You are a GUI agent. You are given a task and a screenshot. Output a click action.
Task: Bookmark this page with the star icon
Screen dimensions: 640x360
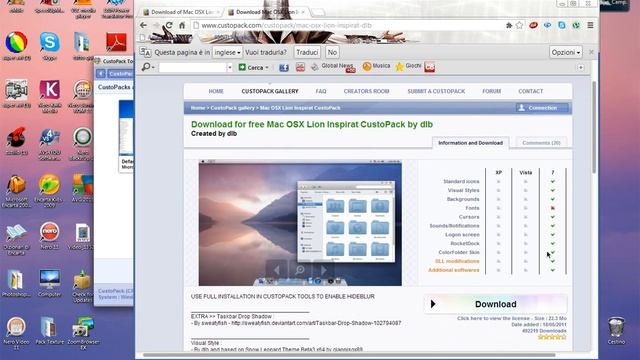click(x=520, y=25)
